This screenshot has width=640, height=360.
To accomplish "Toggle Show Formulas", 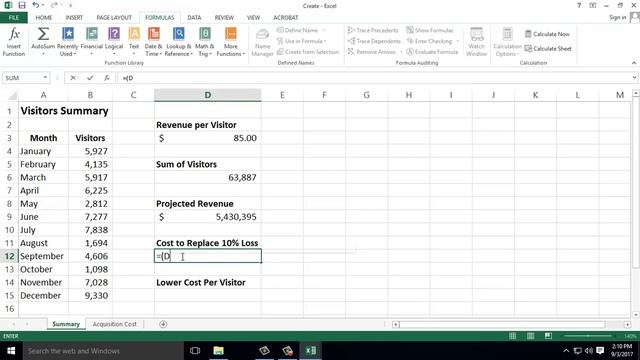I will click(x=430, y=30).
